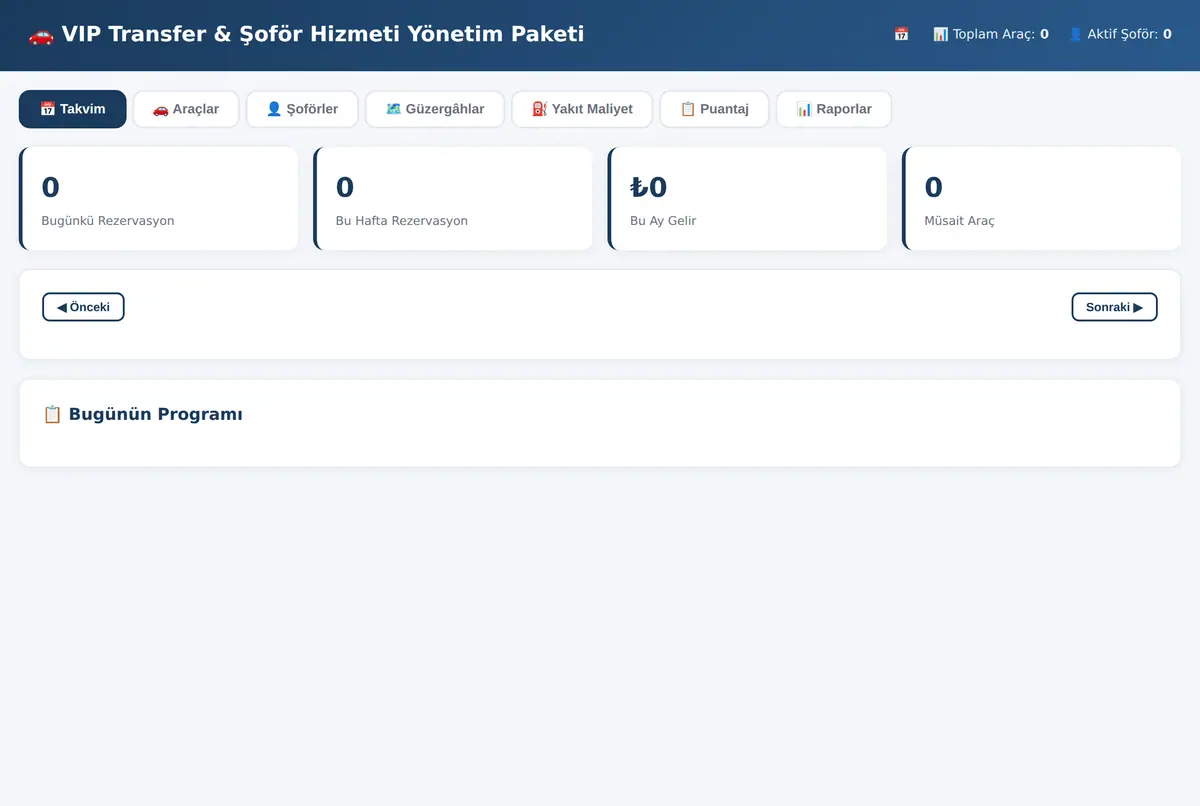
Task: Open the Yakıt Maliyet tab
Action: [582, 109]
